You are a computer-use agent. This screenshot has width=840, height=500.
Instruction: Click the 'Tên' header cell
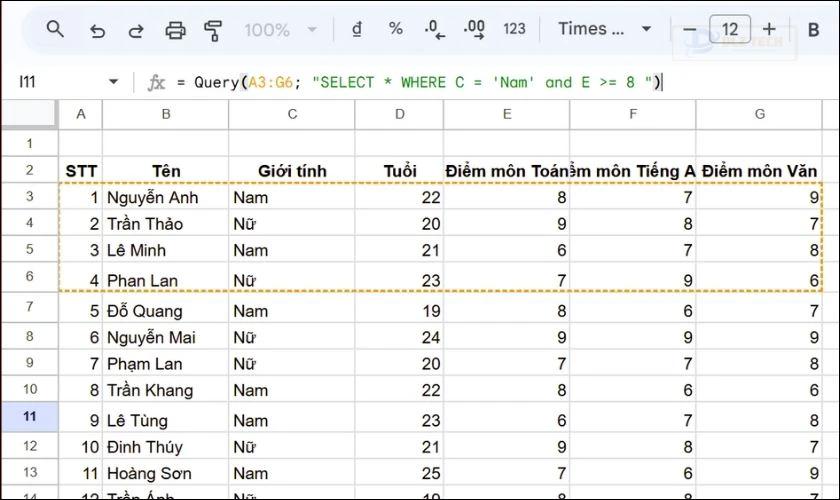166,170
